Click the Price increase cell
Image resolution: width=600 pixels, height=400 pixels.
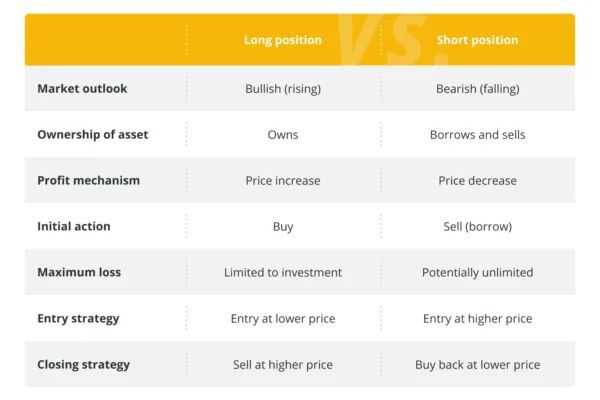pyautogui.click(x=283, y=181)
